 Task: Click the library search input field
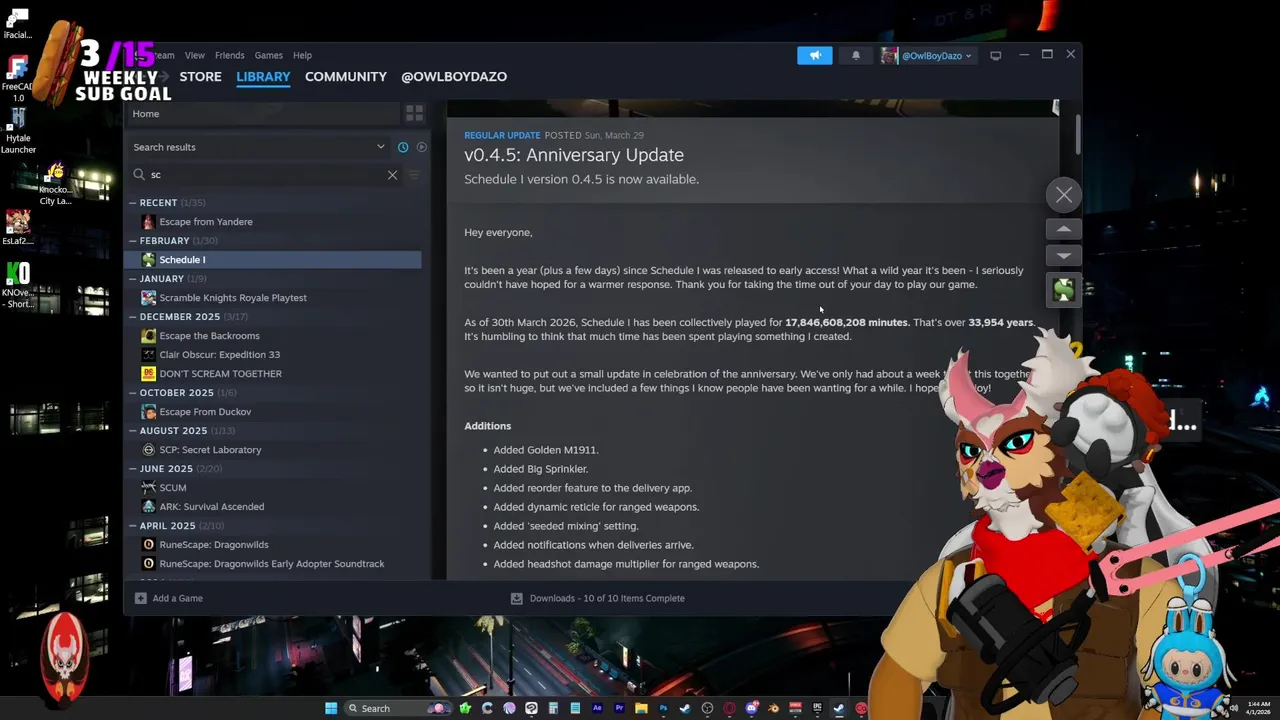tap(265, 175)
